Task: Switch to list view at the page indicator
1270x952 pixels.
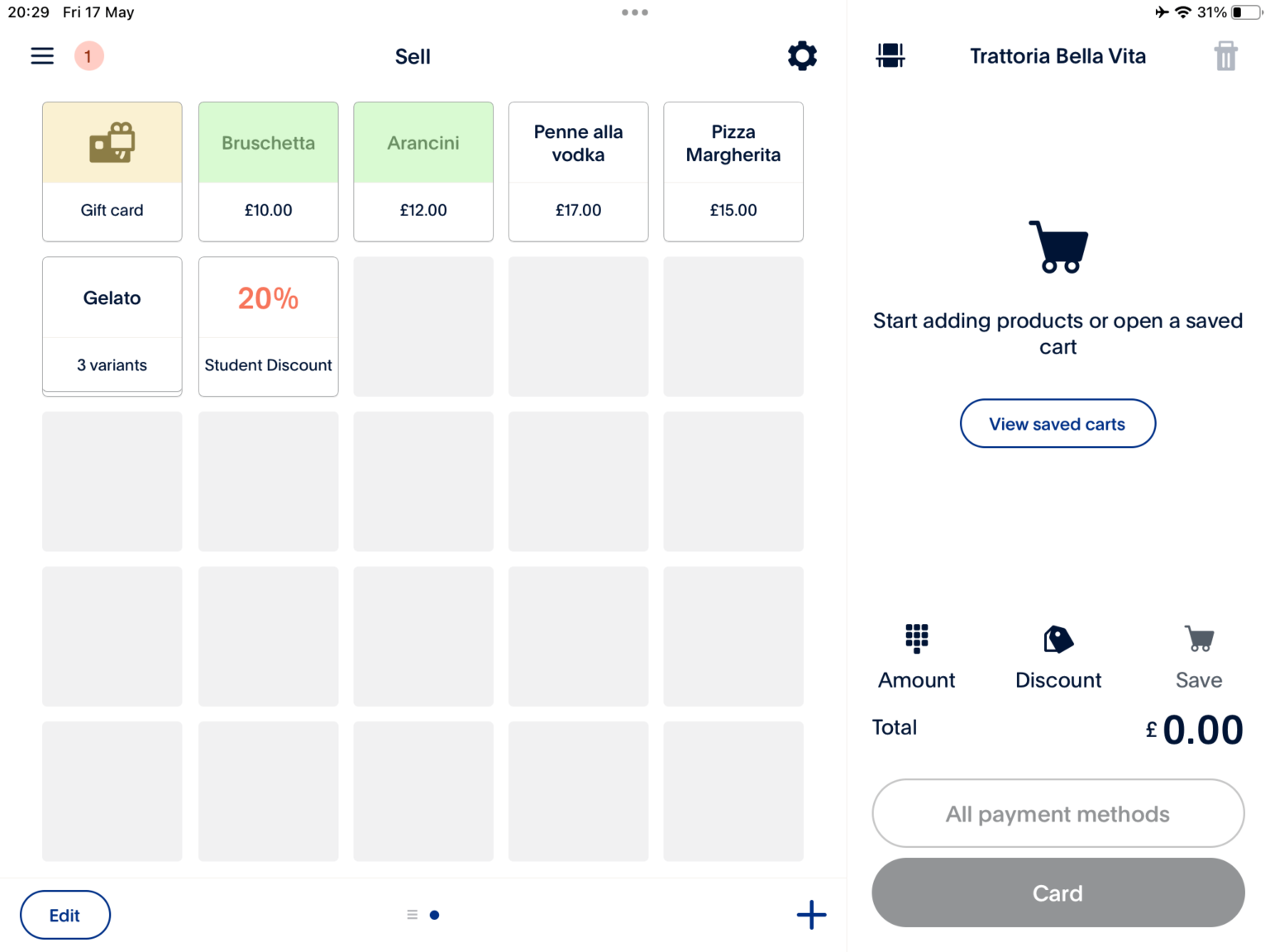Action: [x=412, y=915]
